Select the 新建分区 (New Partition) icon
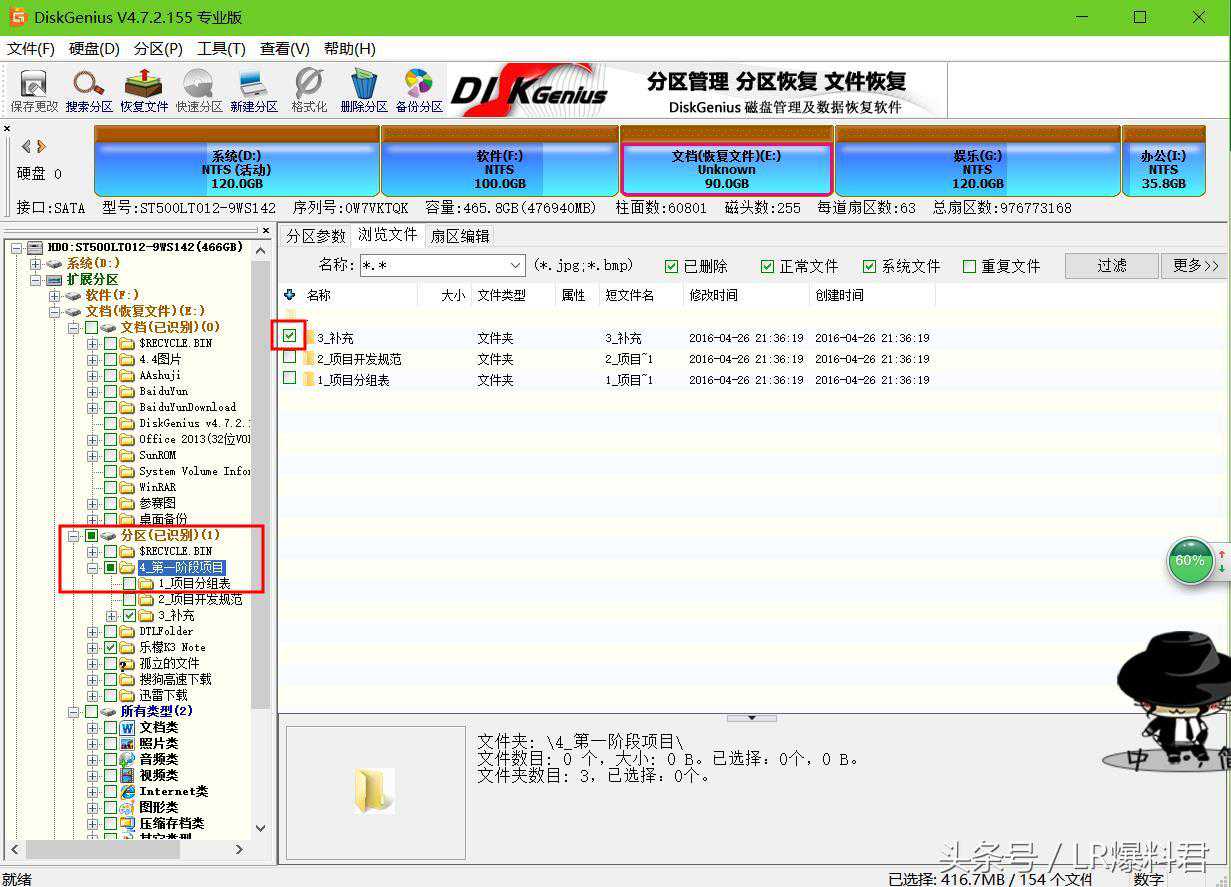 pyautogui.click(x=254, y=90)
